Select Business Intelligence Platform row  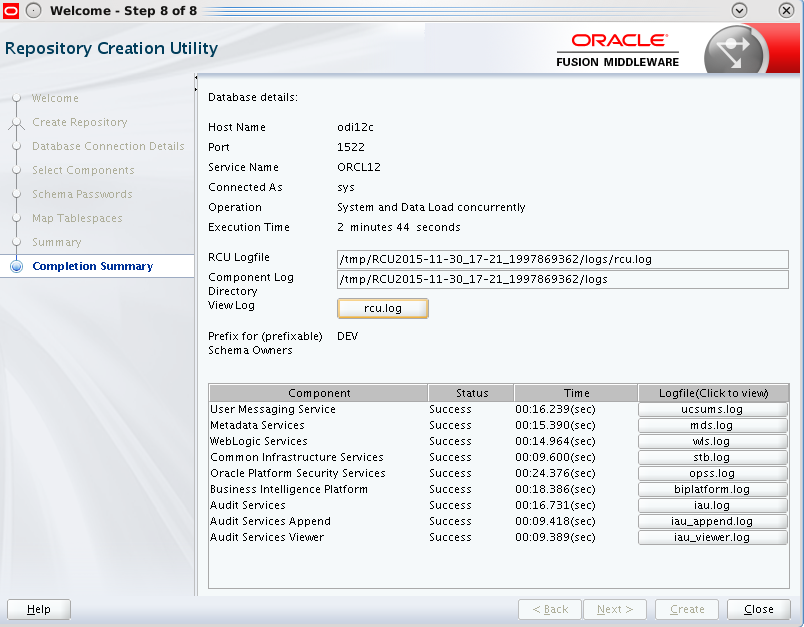tap(498, 489)
